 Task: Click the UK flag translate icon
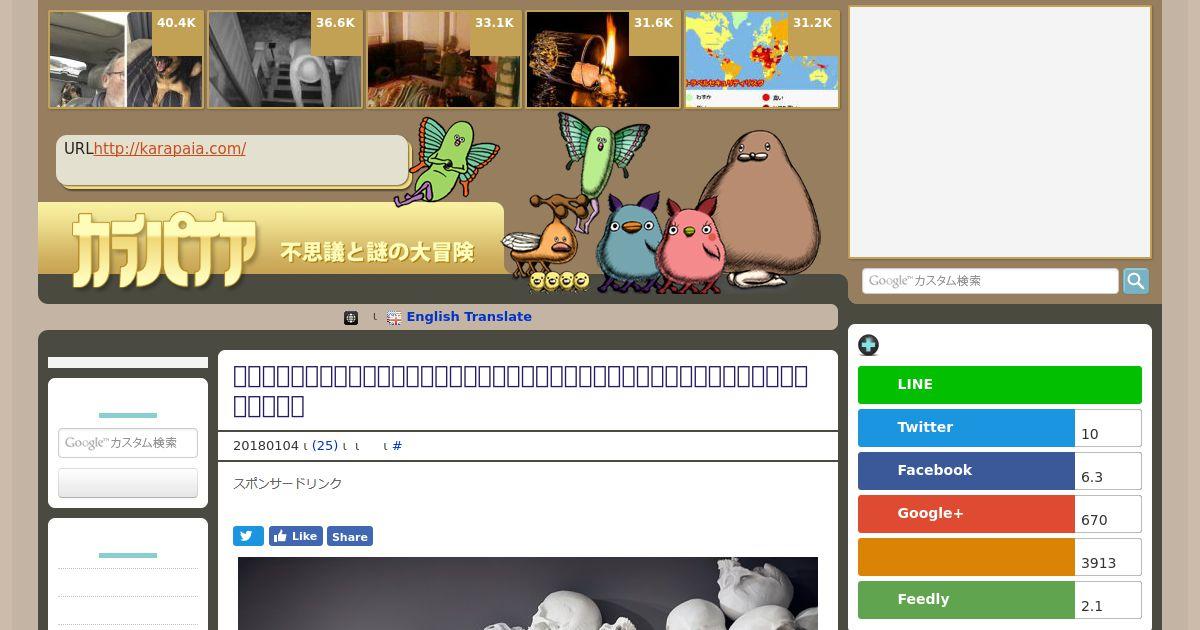point(394,318)
